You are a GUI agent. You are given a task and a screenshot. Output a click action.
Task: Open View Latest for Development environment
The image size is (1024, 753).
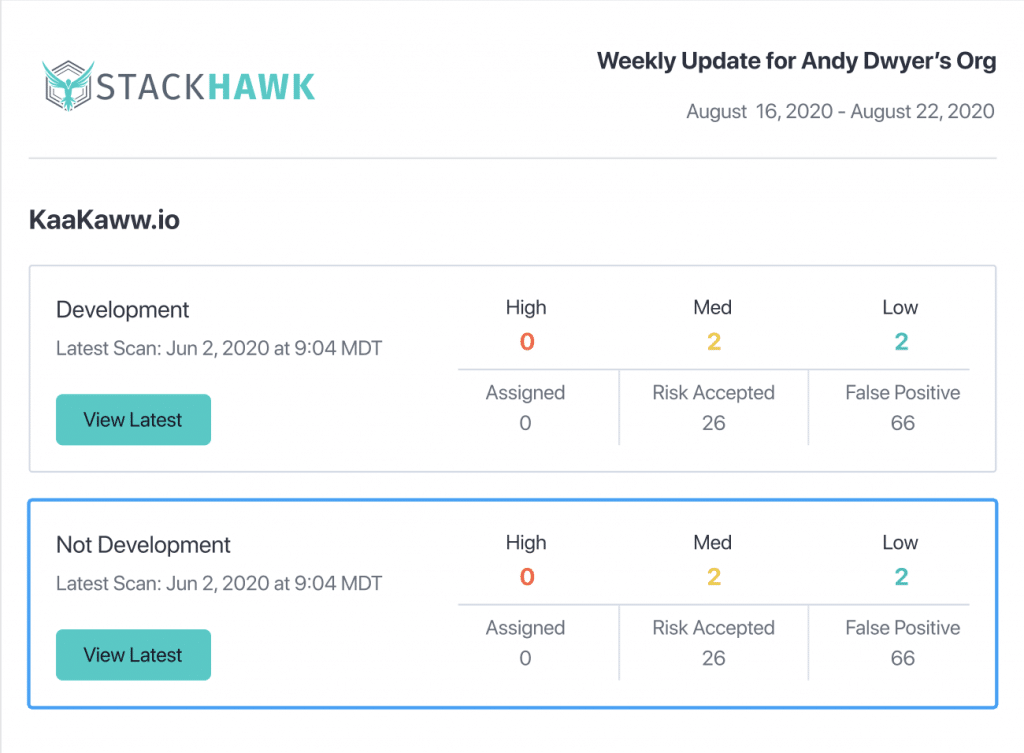[x=133, y=419]
